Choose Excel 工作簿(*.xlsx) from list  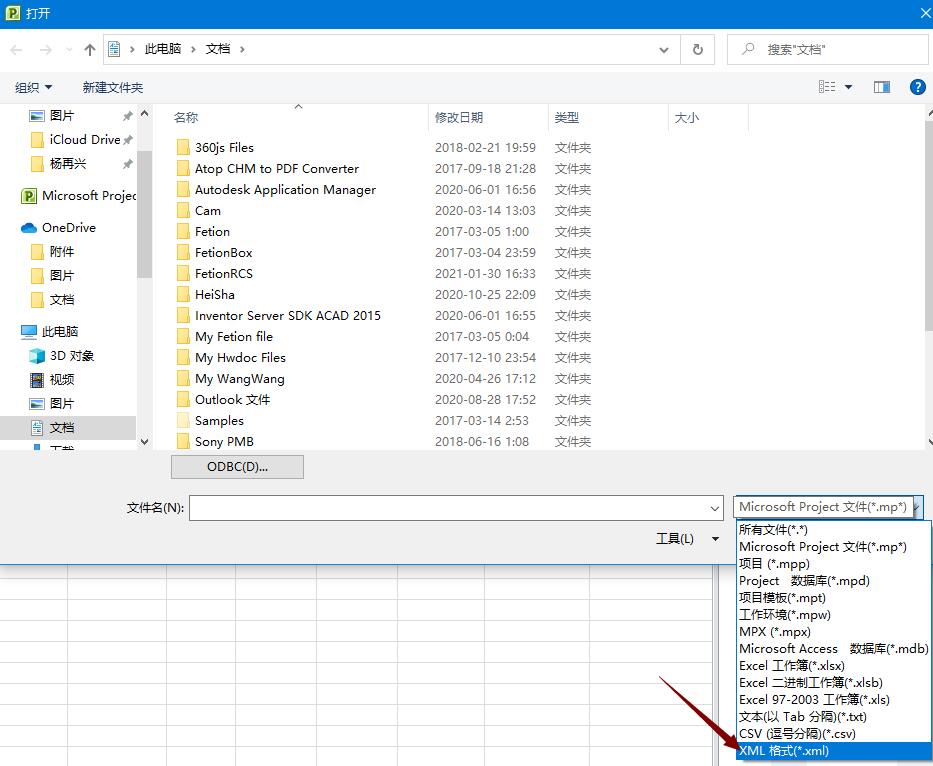(791, 665)
